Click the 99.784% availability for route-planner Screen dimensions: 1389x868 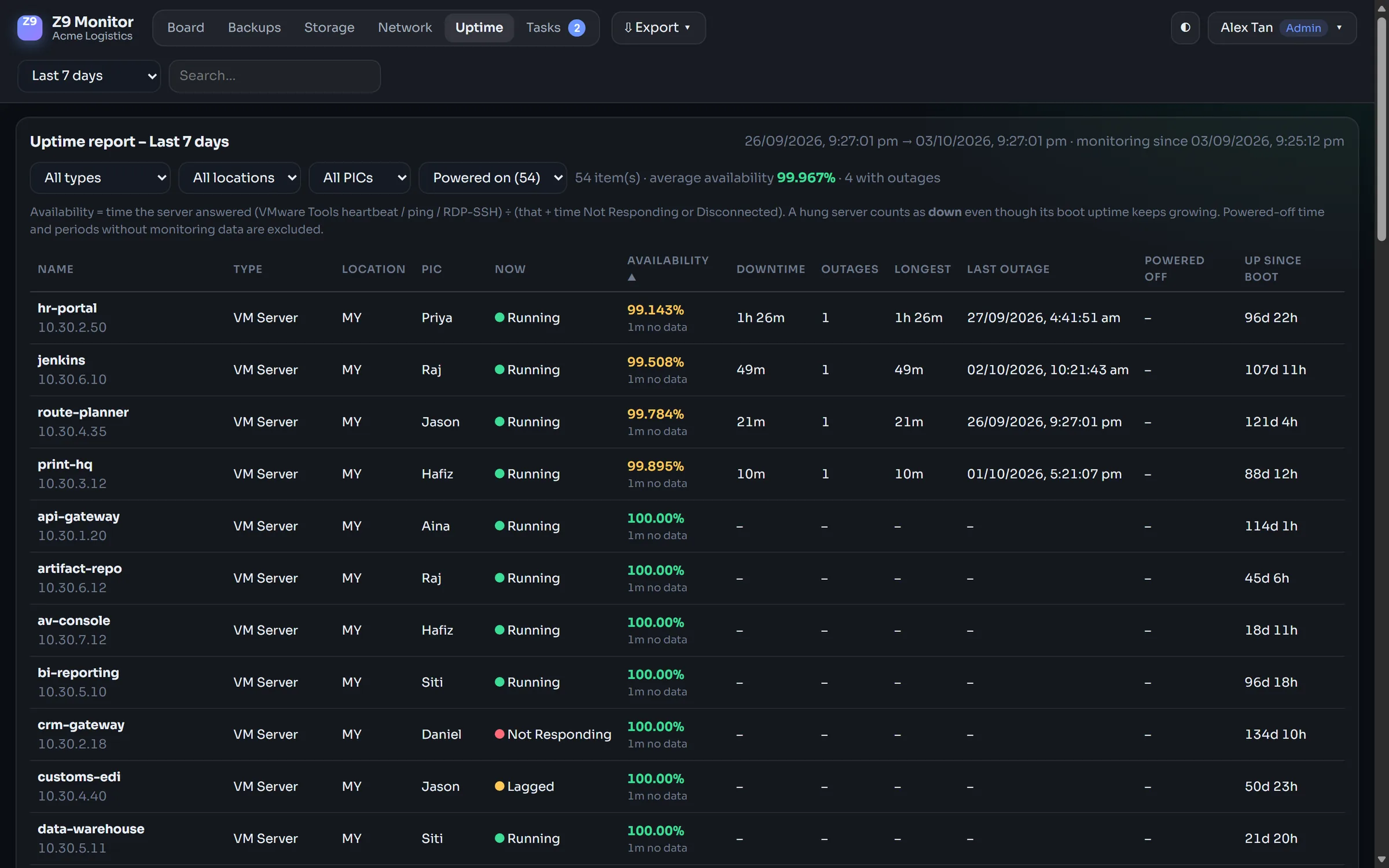click(x=656, y=414)
